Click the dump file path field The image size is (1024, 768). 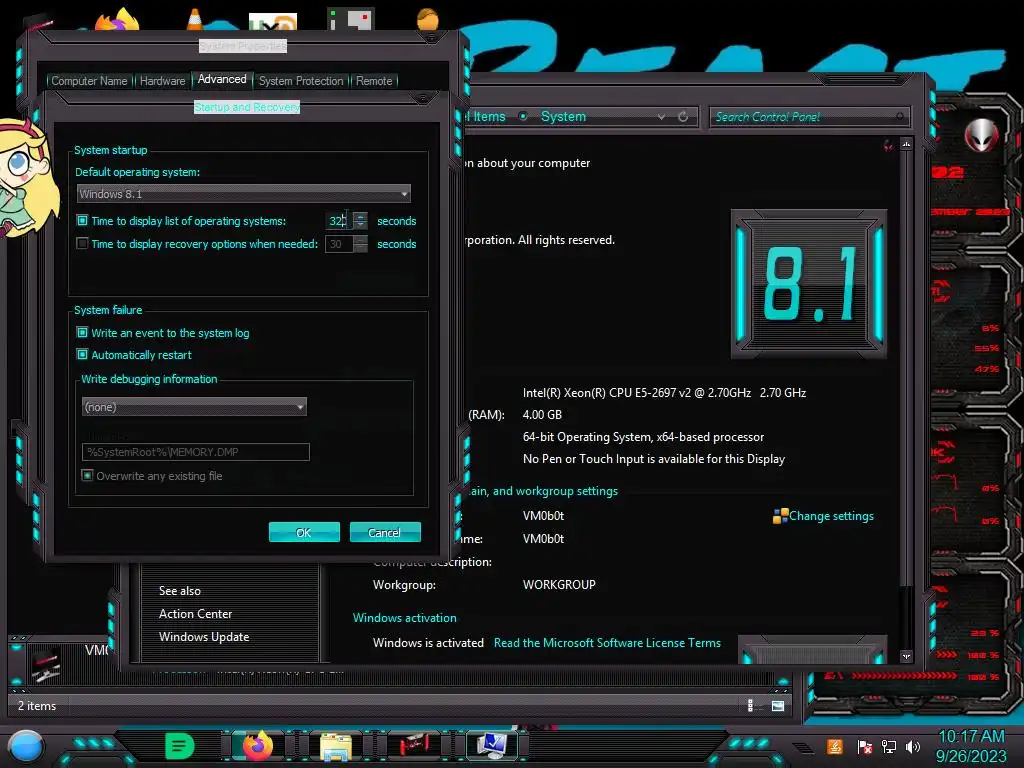click(x=196, y=452)
